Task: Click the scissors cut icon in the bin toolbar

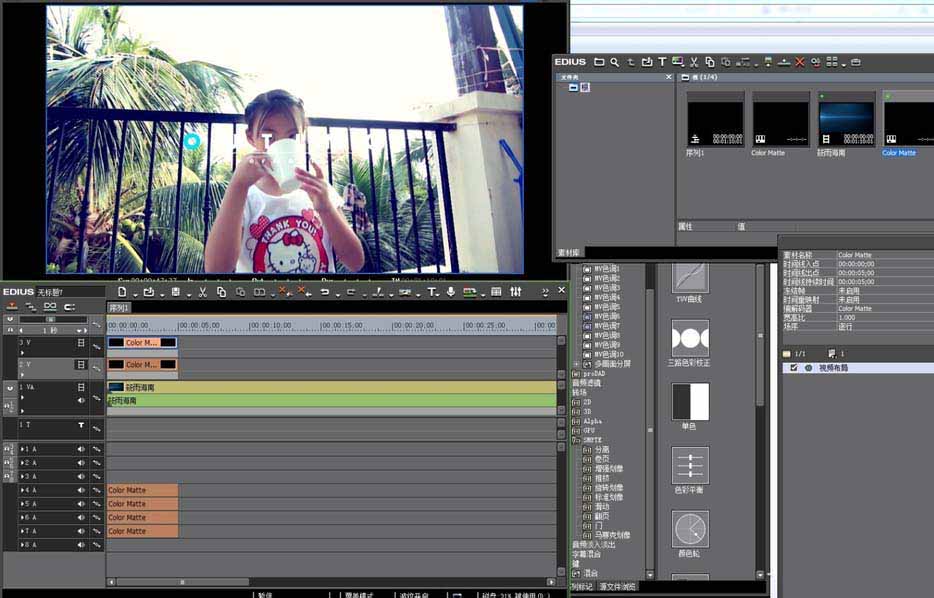Action: pos(694,61)
